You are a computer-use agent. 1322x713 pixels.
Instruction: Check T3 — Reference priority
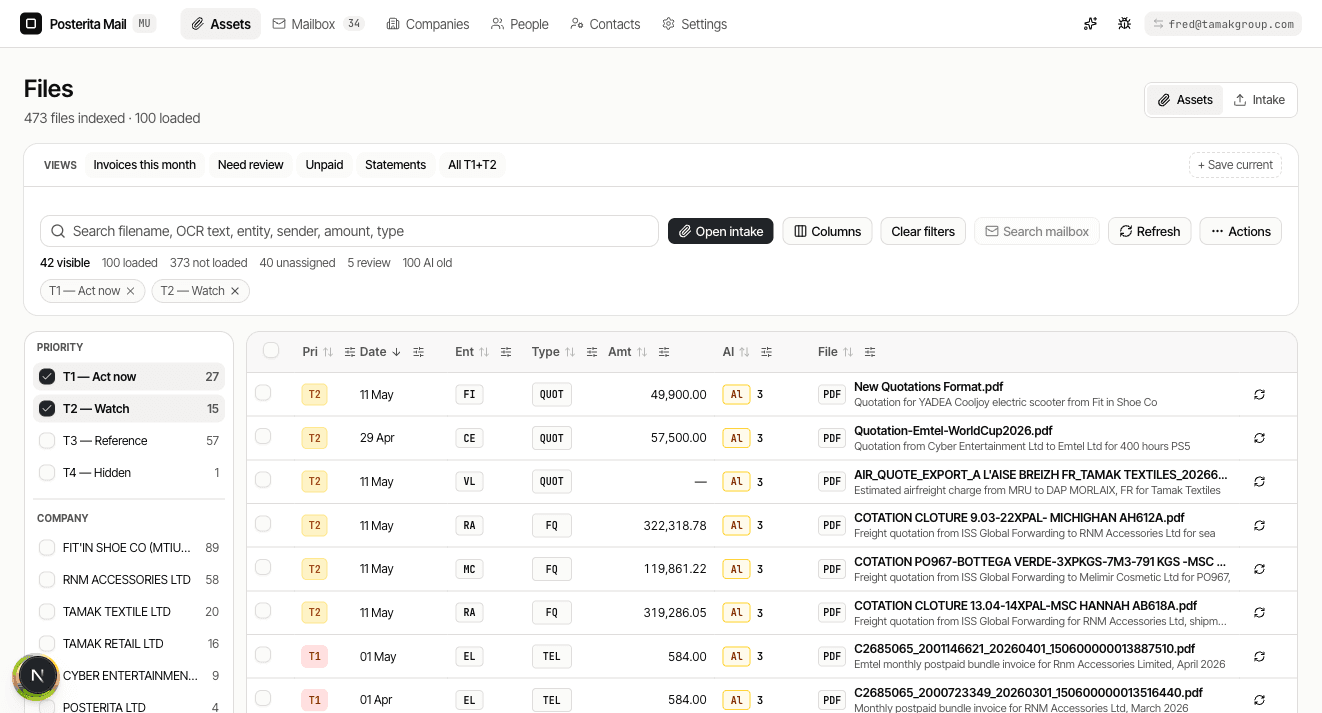point(47,441)
